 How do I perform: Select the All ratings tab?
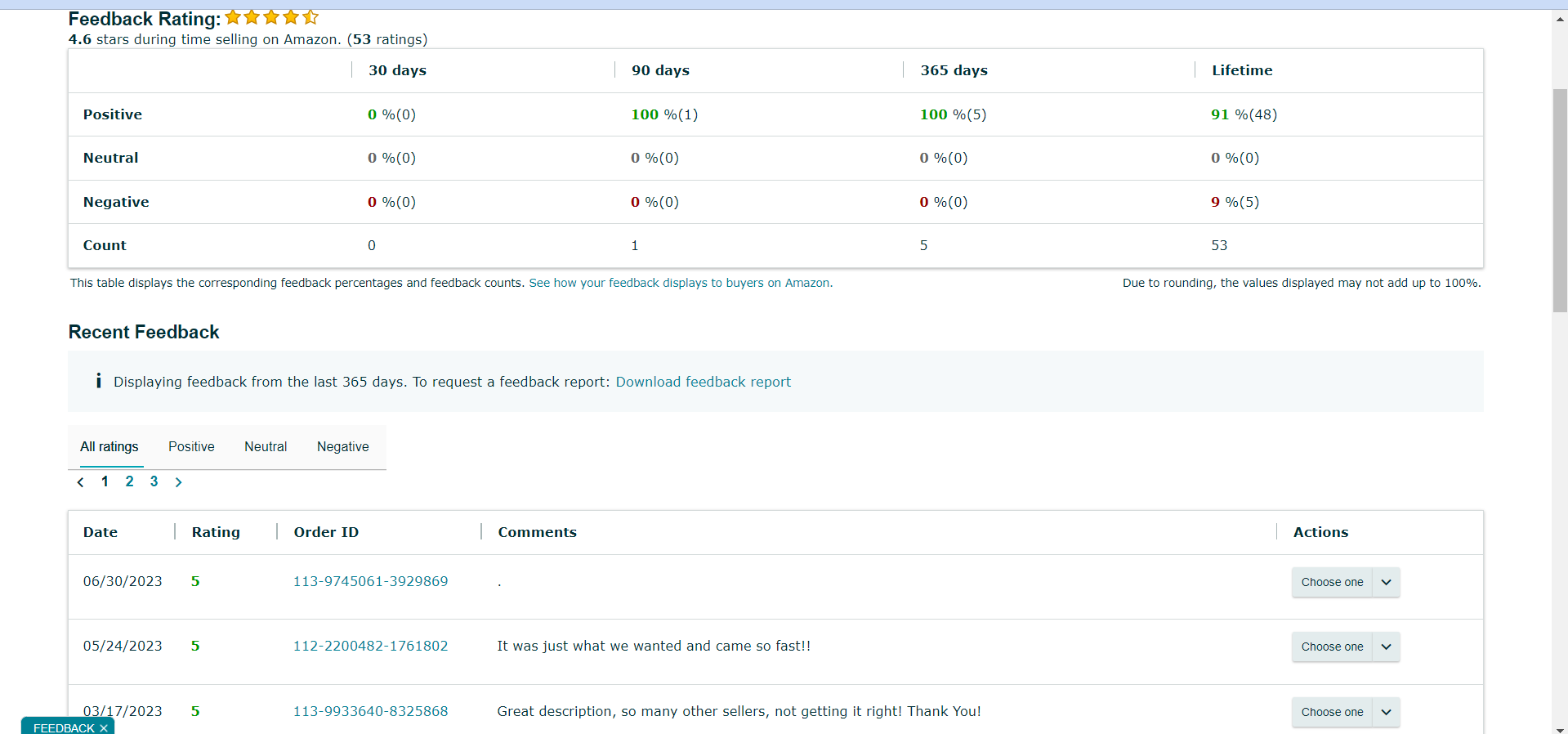pyautogui.click(x=109, y=446)
